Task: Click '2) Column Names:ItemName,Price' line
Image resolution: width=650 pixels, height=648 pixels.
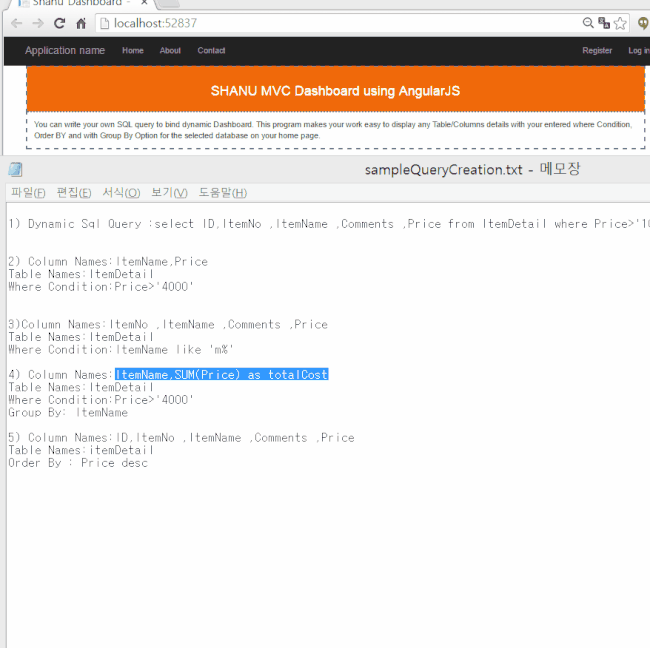Action: pos(108,262)
